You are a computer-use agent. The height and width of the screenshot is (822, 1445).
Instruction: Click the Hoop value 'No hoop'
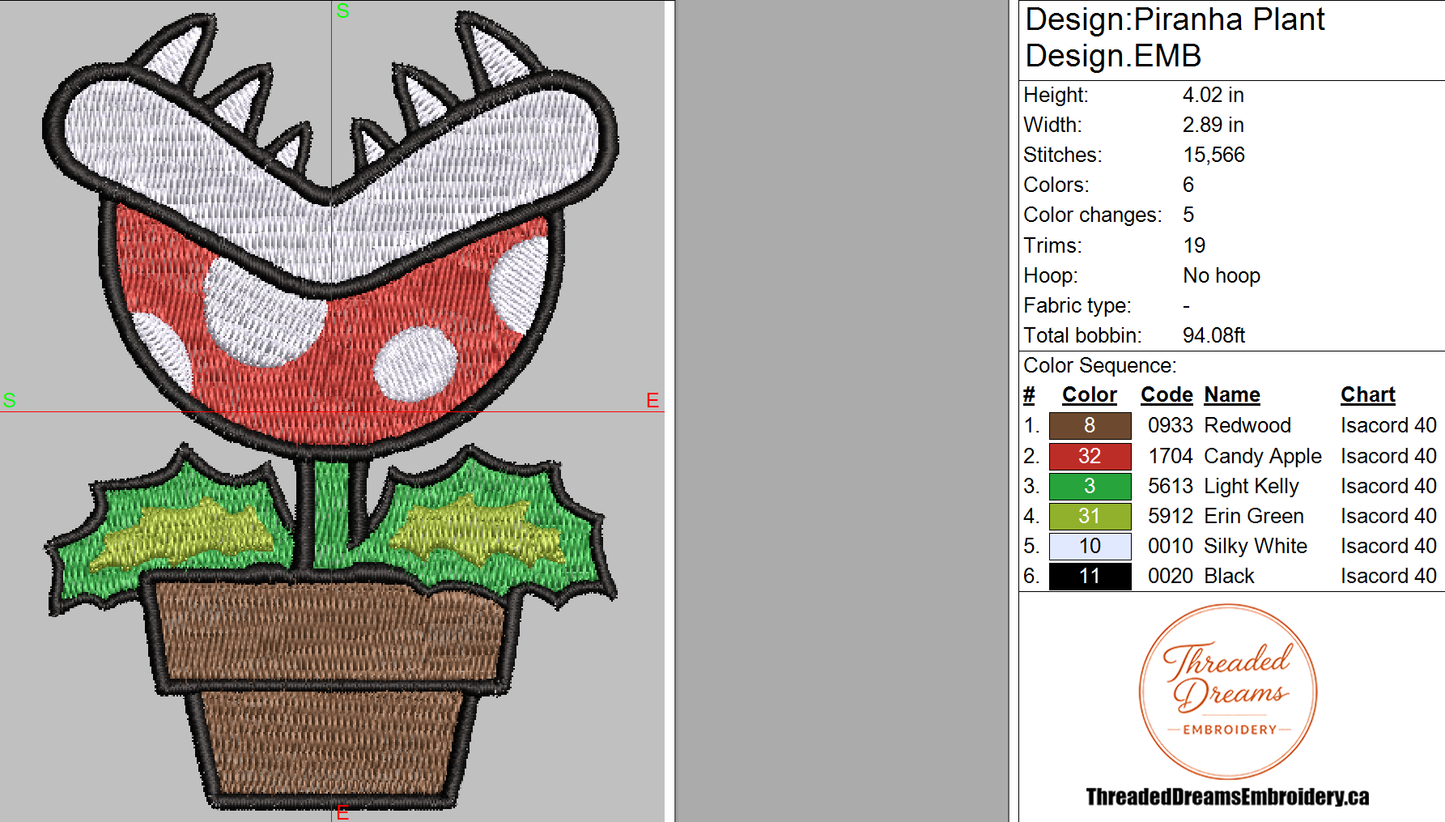1221,275
